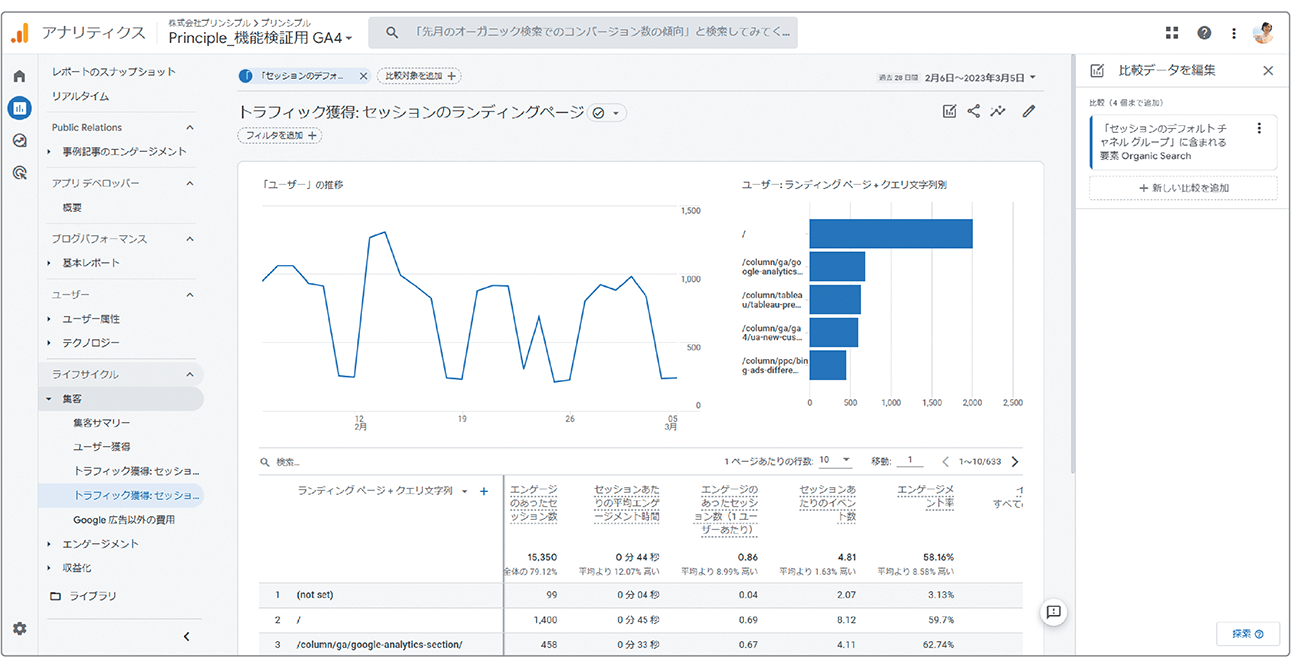Open the Principle_機能検証用 GA4 property selector
This screenshot has height=668, width=1300.
click(261, 38)
